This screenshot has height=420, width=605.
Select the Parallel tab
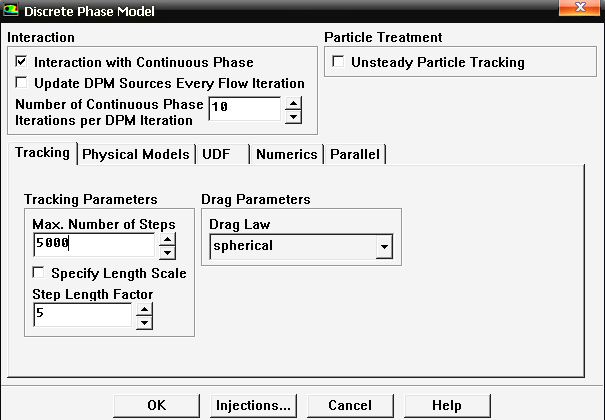pyautogui.click(x=355, y=154)
